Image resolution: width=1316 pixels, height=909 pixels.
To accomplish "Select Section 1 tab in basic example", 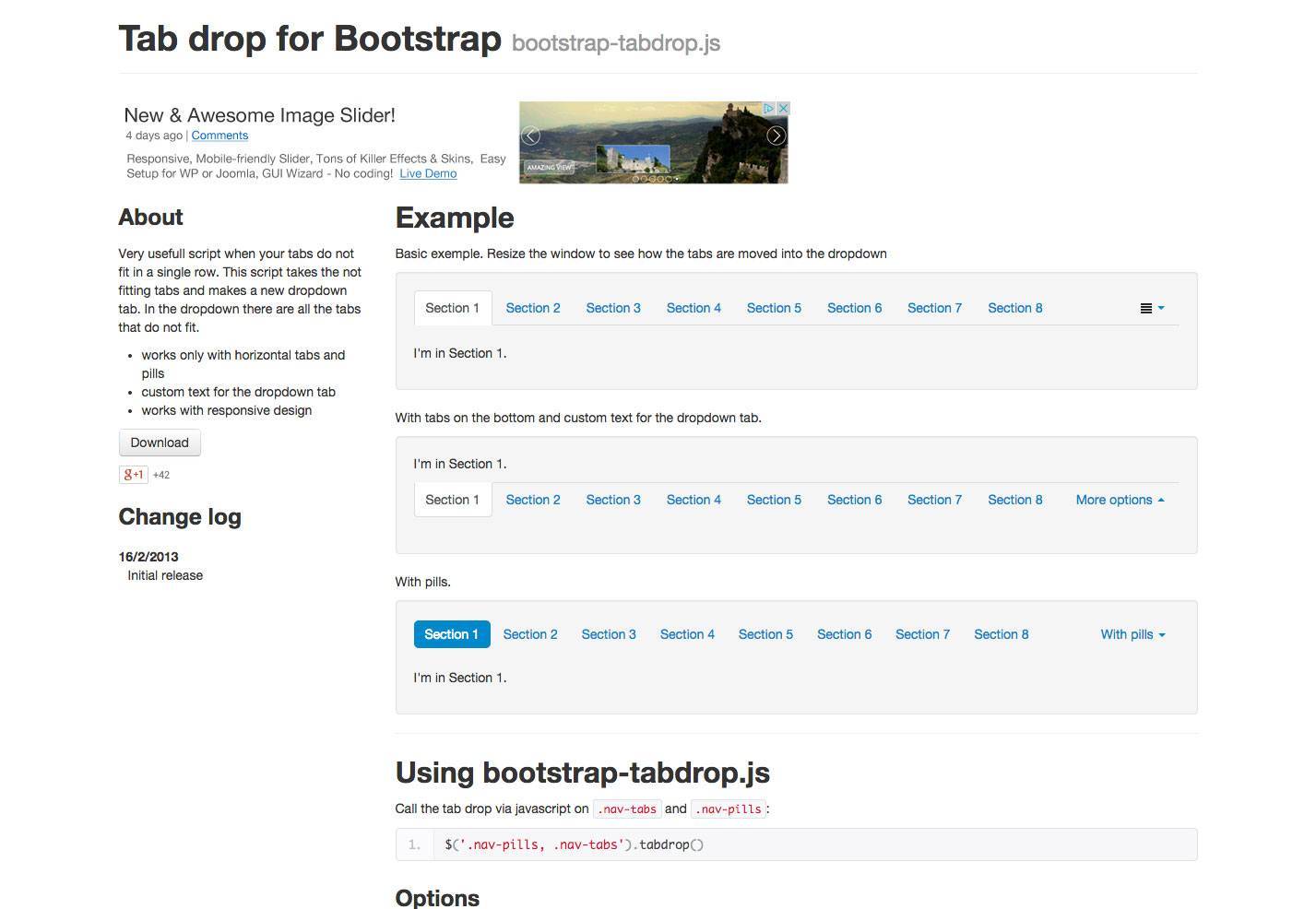I will (452, 308).
